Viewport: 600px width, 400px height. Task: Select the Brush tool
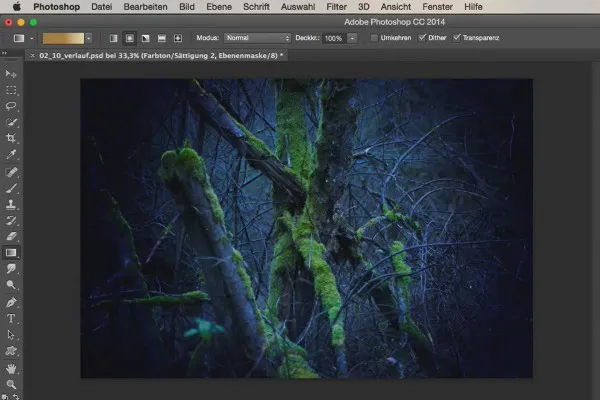pos(11,188)
